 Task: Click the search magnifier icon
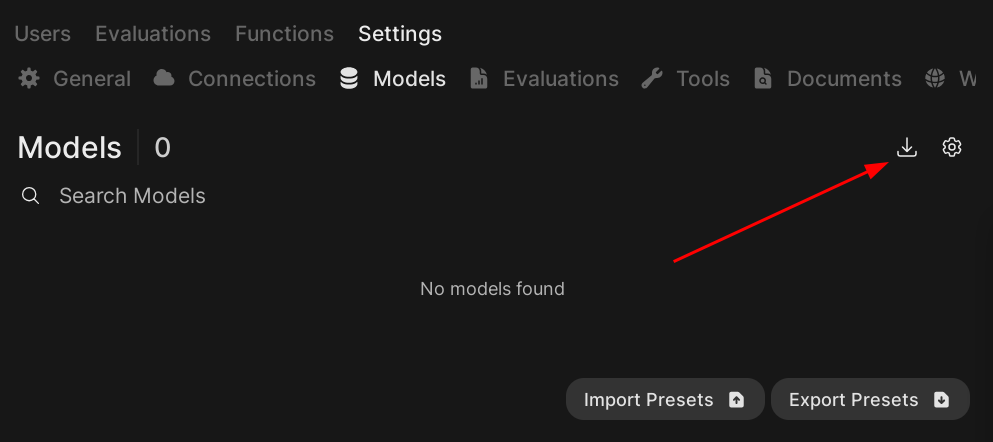coord(31,196)
